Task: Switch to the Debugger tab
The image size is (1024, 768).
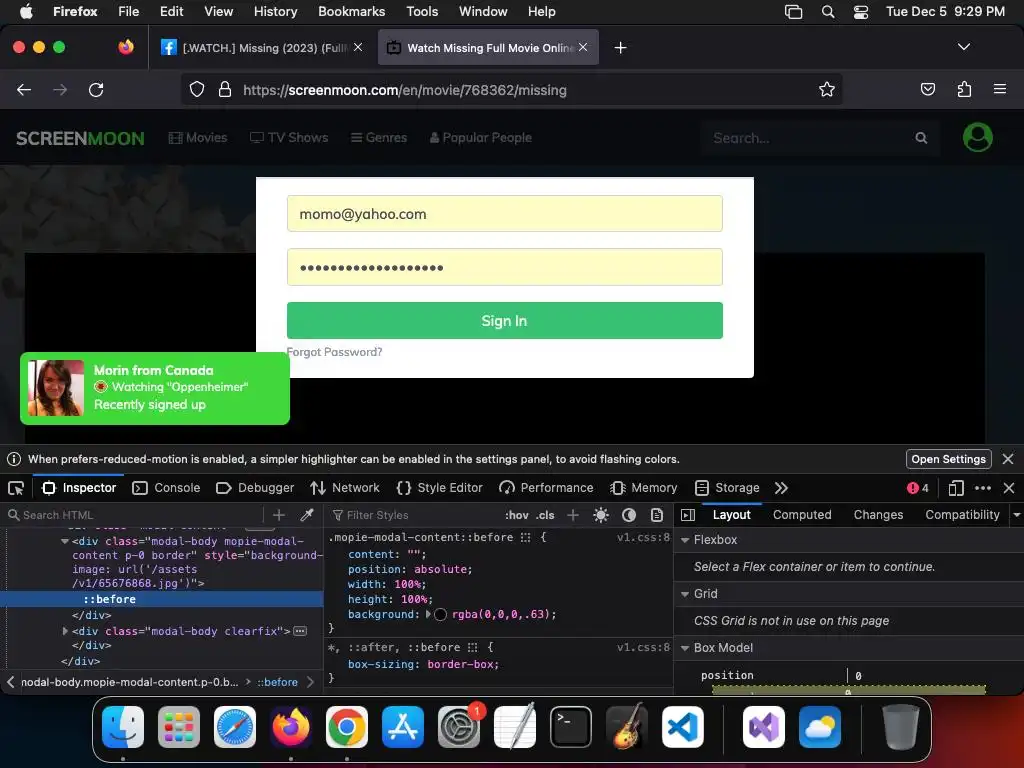Action: point(255,488)
